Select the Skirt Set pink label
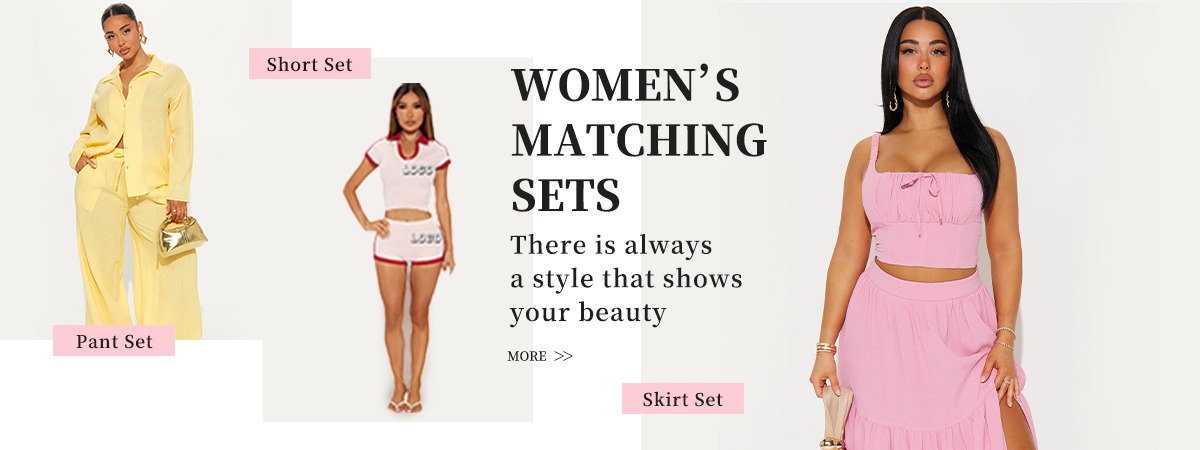 click(683, 399)
